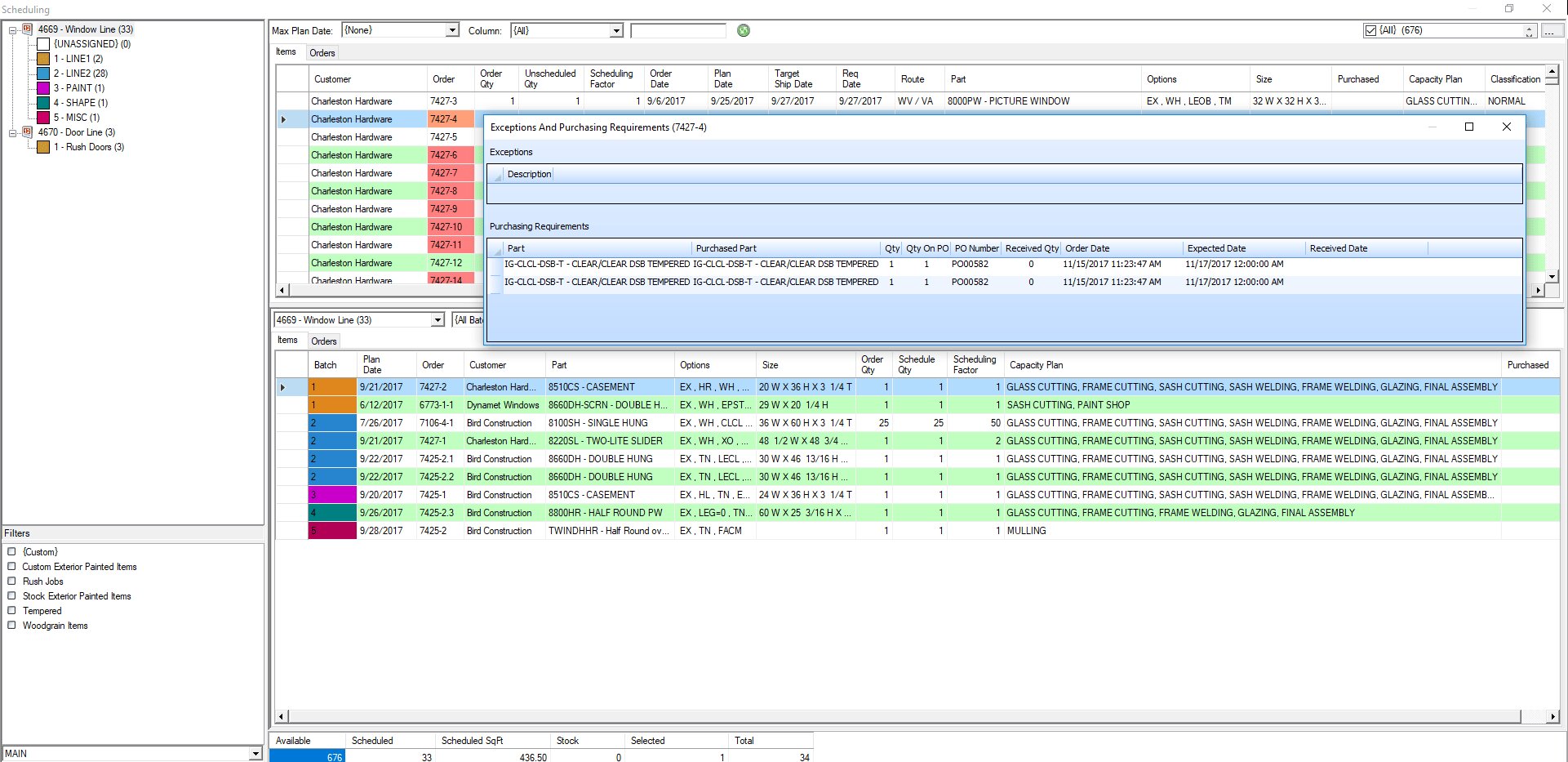Click the 4670 Door Line calendar icon

pos(27,132)
